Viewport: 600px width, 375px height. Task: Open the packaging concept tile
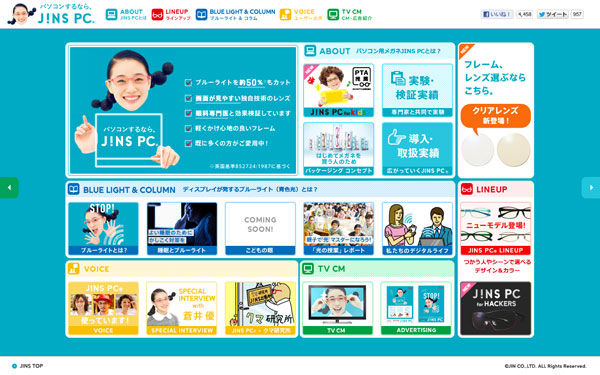(339, 149)
